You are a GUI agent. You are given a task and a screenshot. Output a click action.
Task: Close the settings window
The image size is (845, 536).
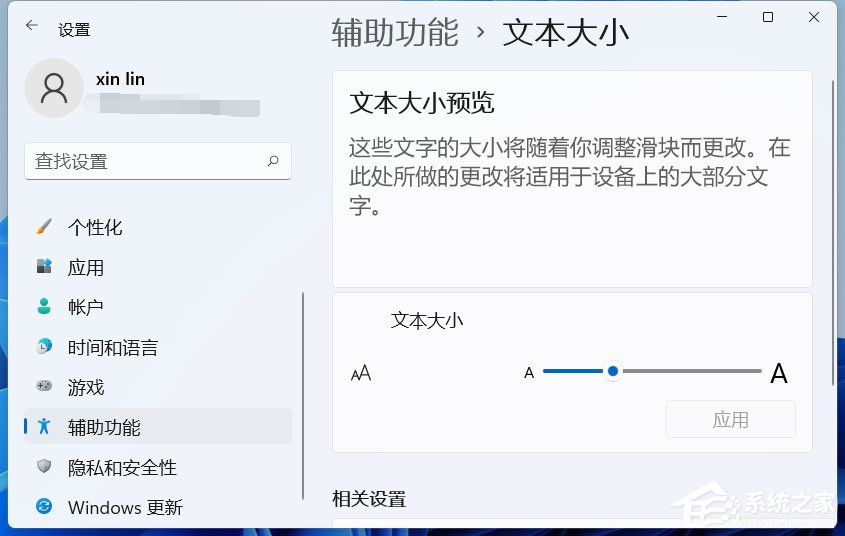pyautogui.click(x=814, y=17)
